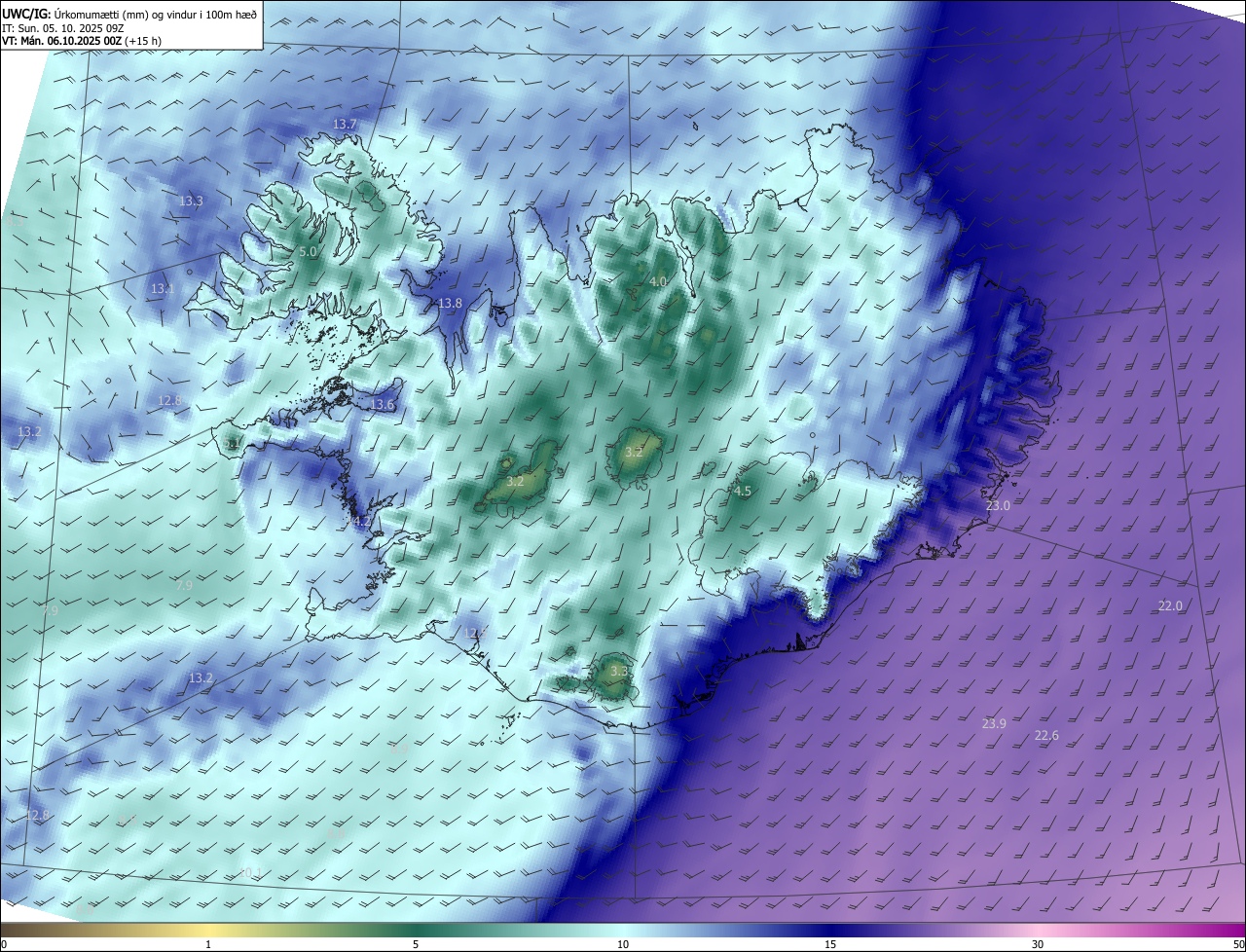Click the 4.0 value in north Iceland
Viewport: 1246px width, 952px height.
point(658,282)
